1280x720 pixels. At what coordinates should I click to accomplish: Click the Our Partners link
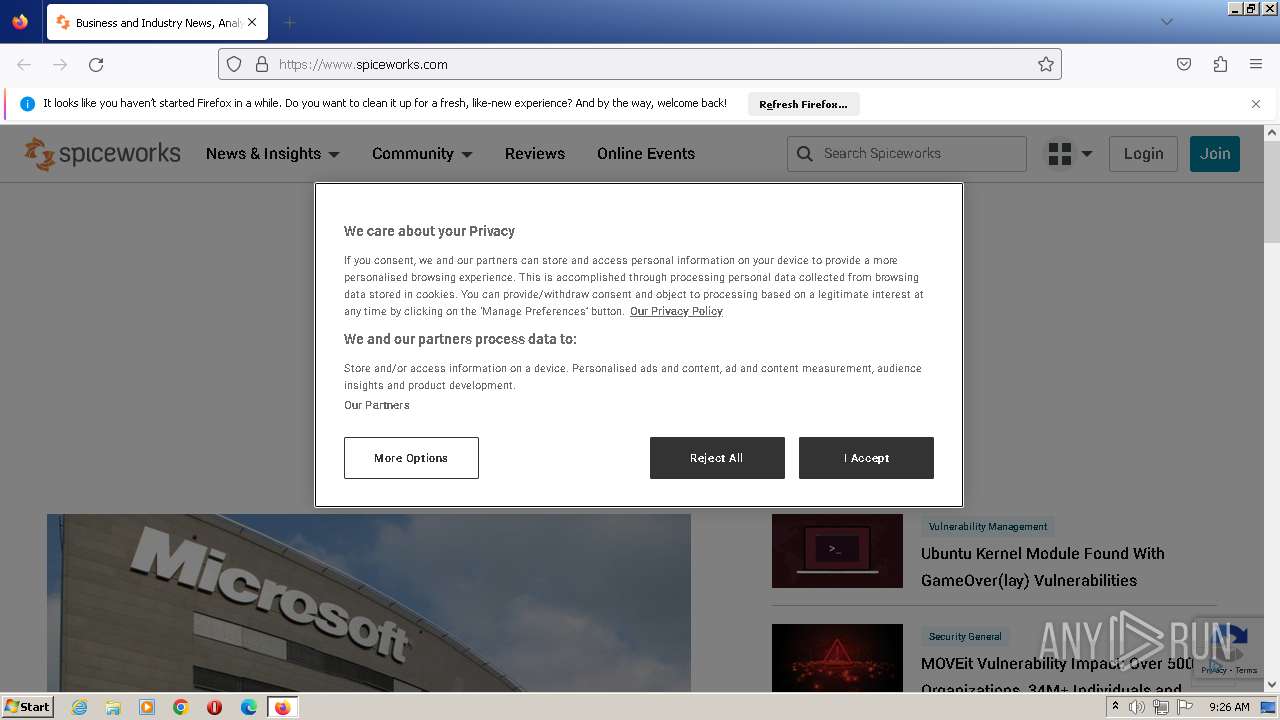click(377, 405)
